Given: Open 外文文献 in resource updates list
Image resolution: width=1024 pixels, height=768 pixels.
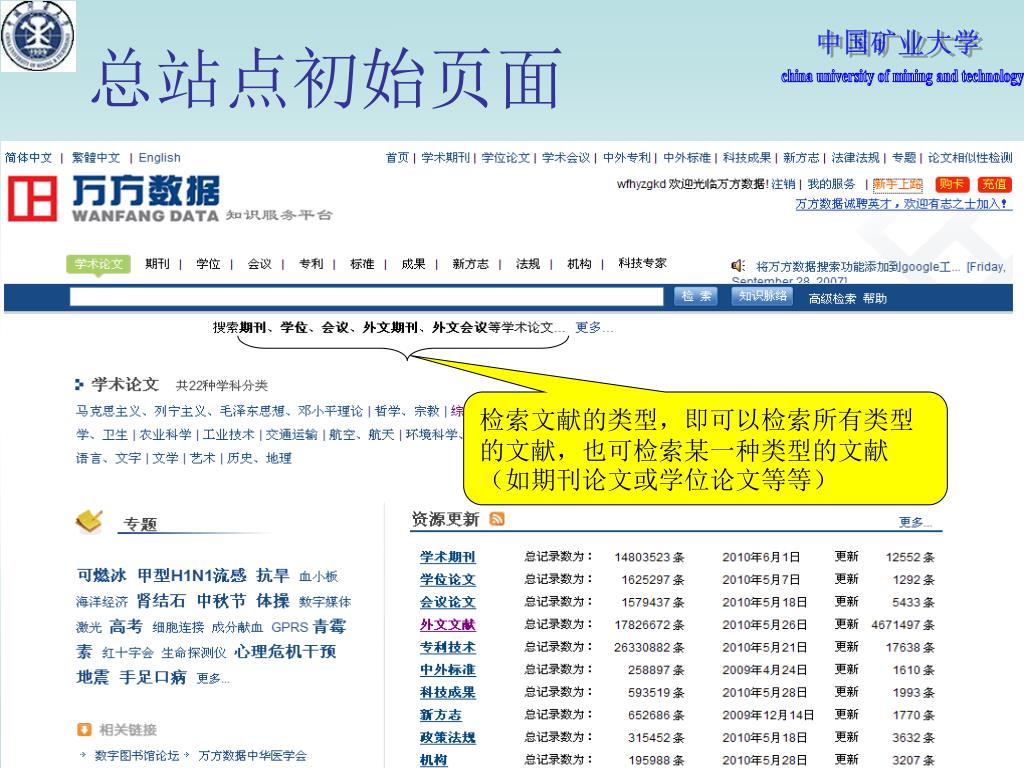Looking at the screenshot, I should click(x=448, y=624).
